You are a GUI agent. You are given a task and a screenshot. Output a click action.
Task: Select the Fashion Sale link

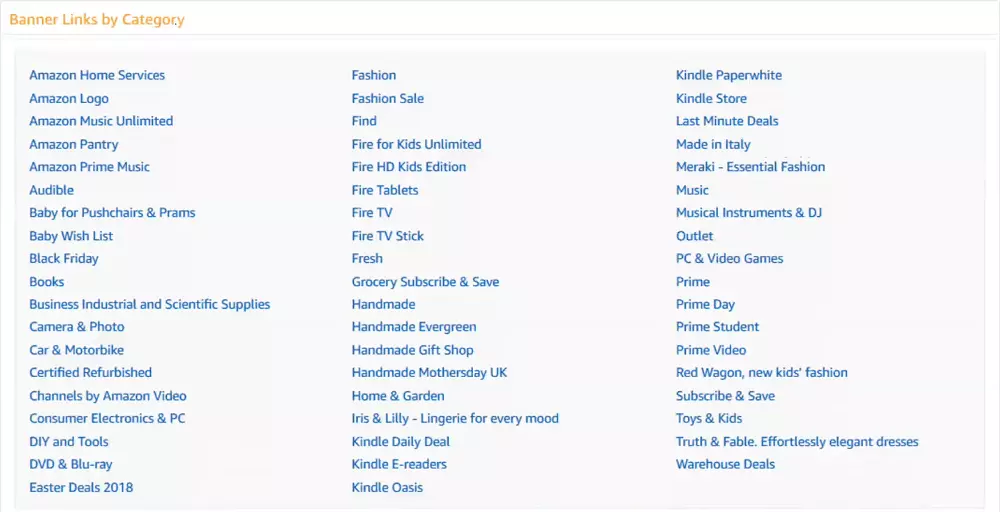[x=388, y=98]
